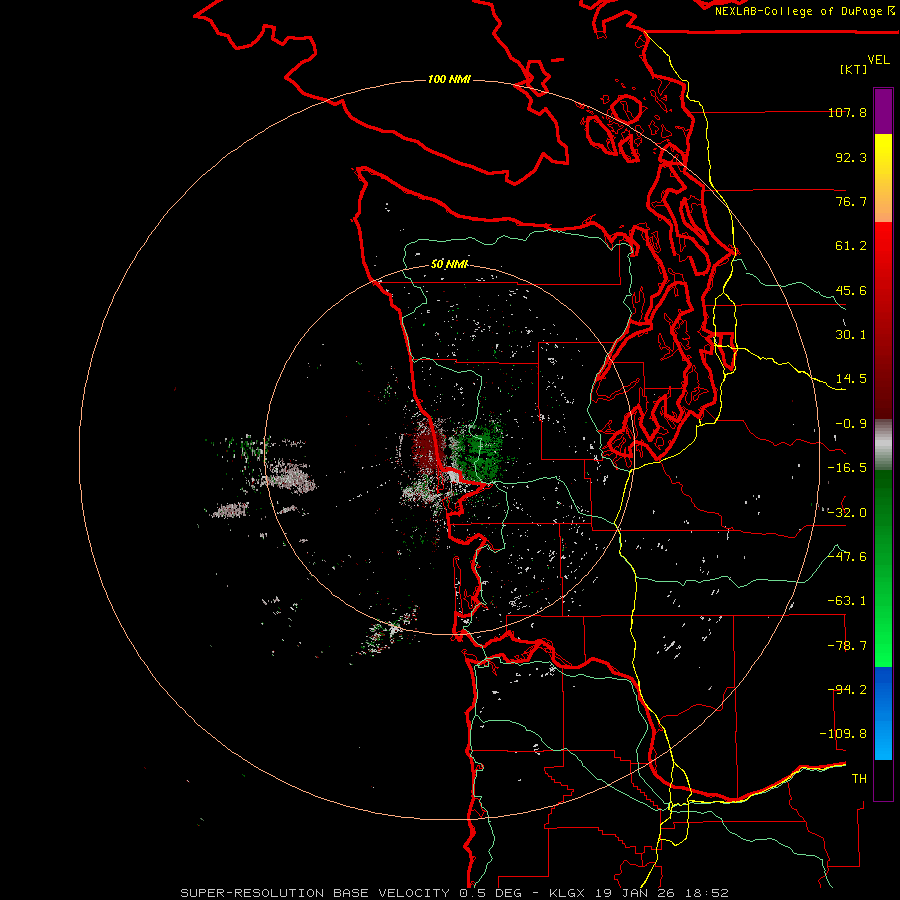Click the 14.5 velocity label

(x=851, y=379)
